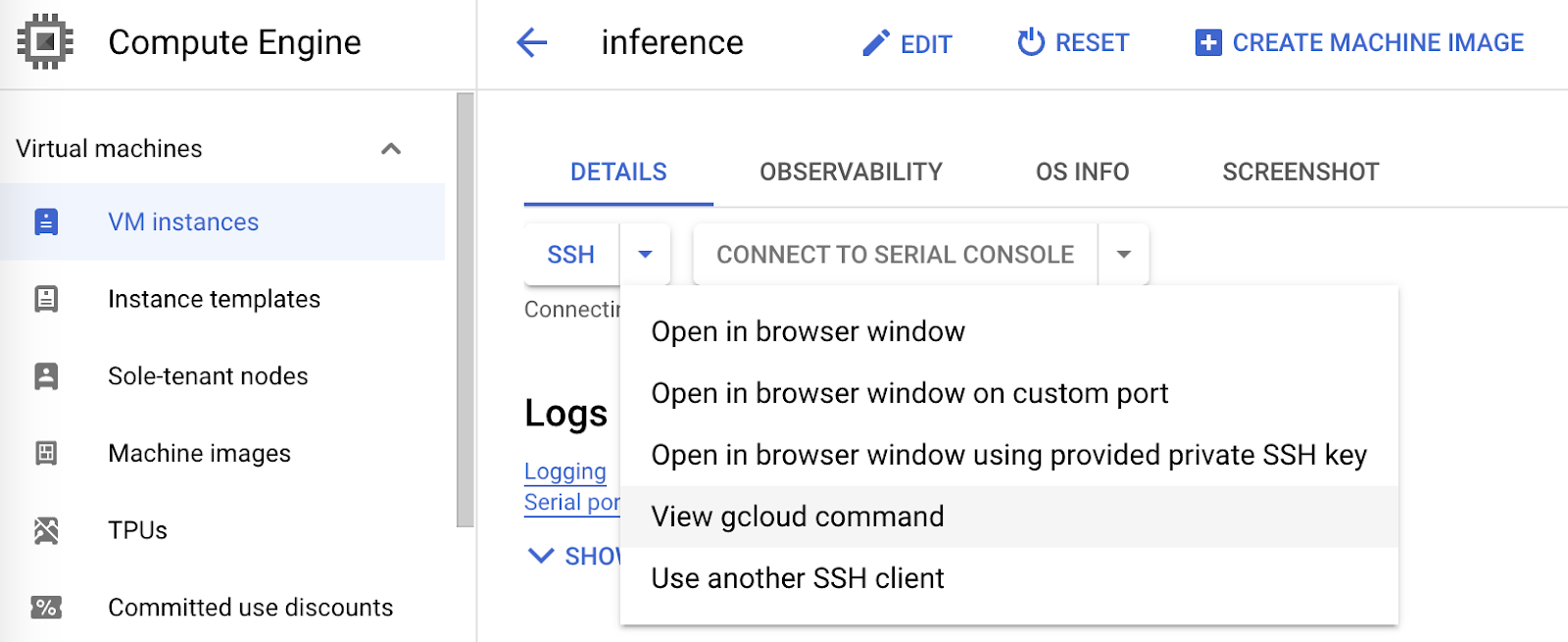Choose Use another SSH client
Image resolution: width=1568 pixels, height=642 pixels.
tap(1009, 578)
